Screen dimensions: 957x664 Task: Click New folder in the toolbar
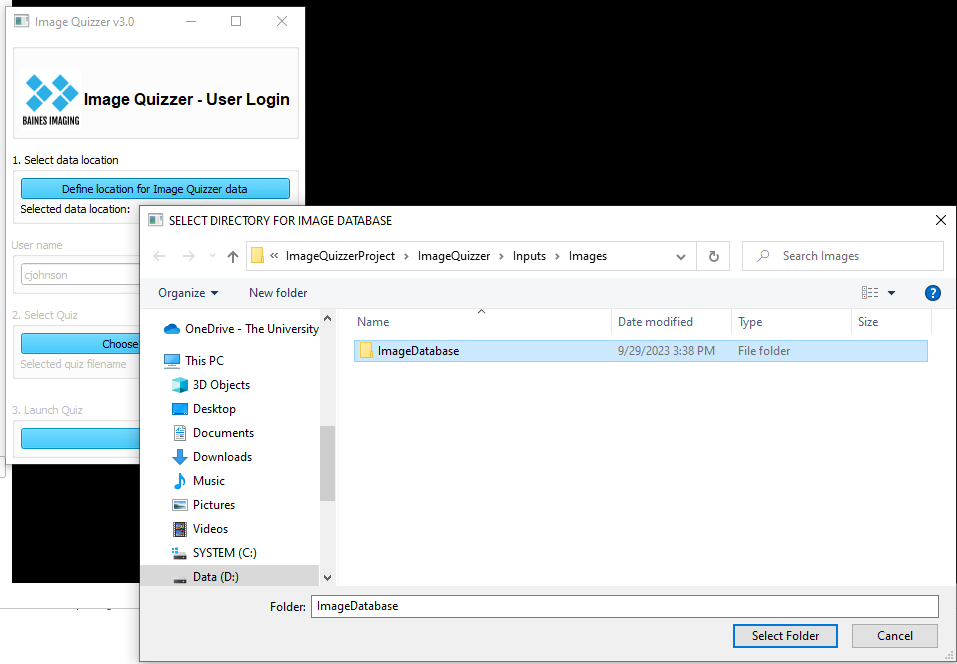pos(278,293)
